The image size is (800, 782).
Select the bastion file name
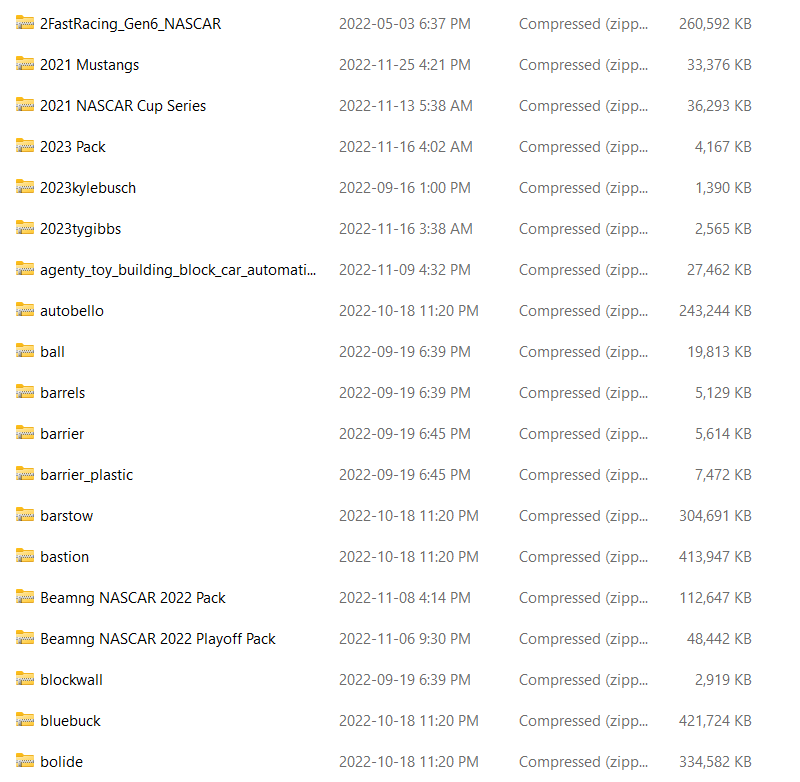(64, 557)
